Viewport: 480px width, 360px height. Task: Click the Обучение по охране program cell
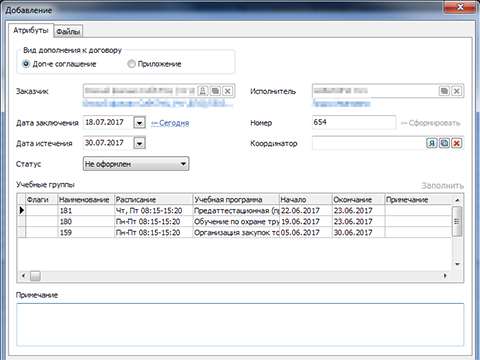pos(236,221)
